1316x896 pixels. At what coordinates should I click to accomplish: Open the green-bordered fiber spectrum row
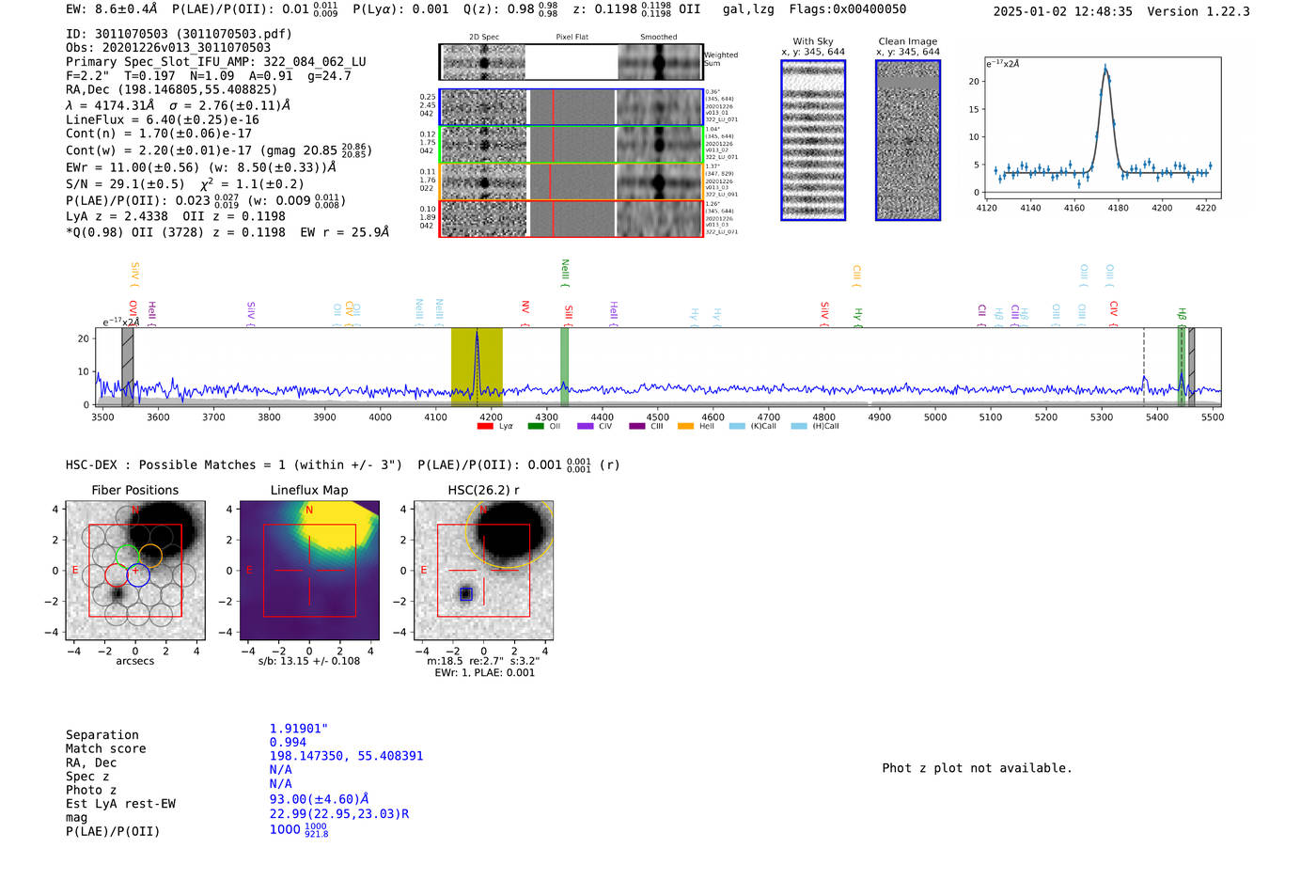(x=572, y=145)
